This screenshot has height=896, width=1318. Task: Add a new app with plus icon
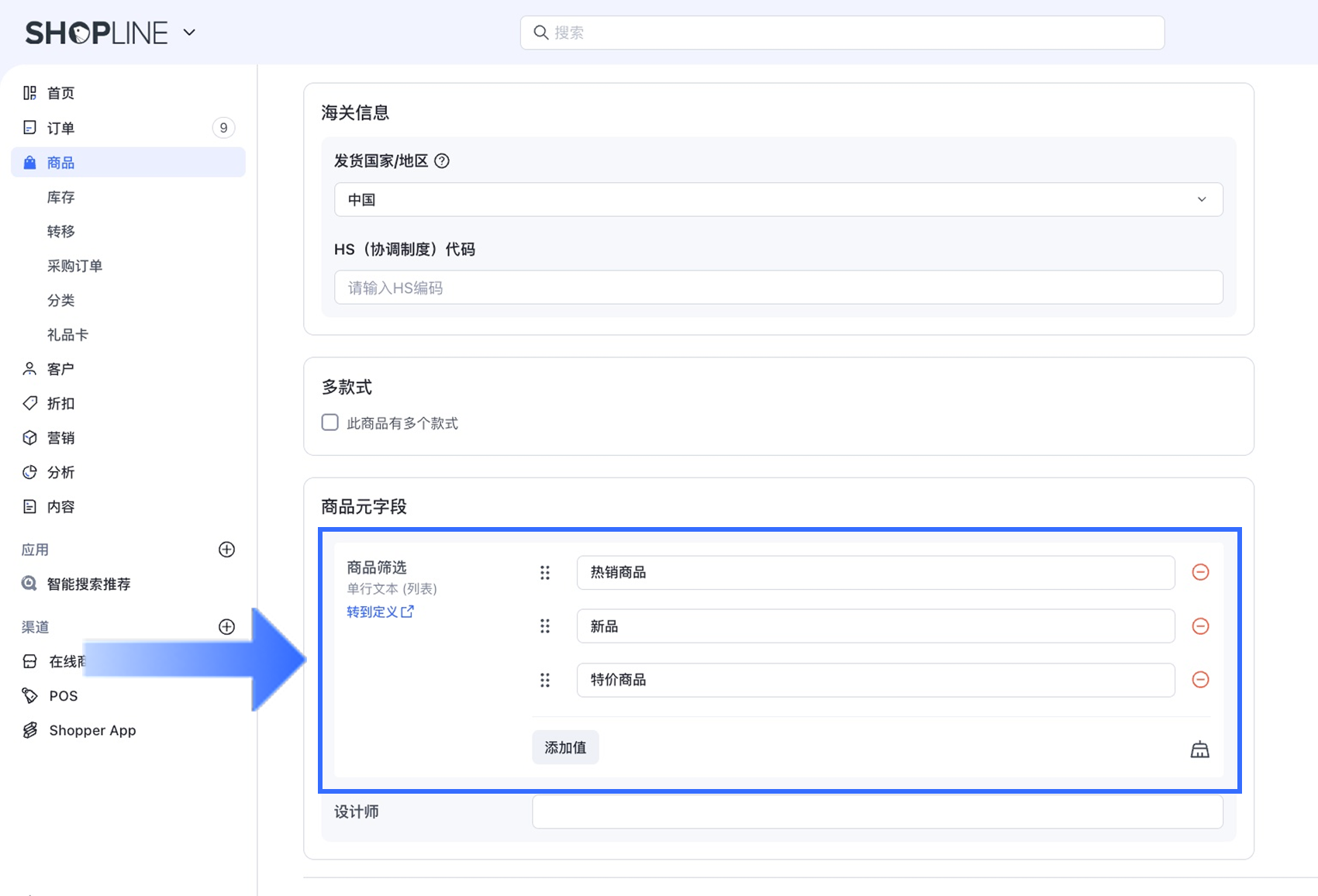point(226,550)
